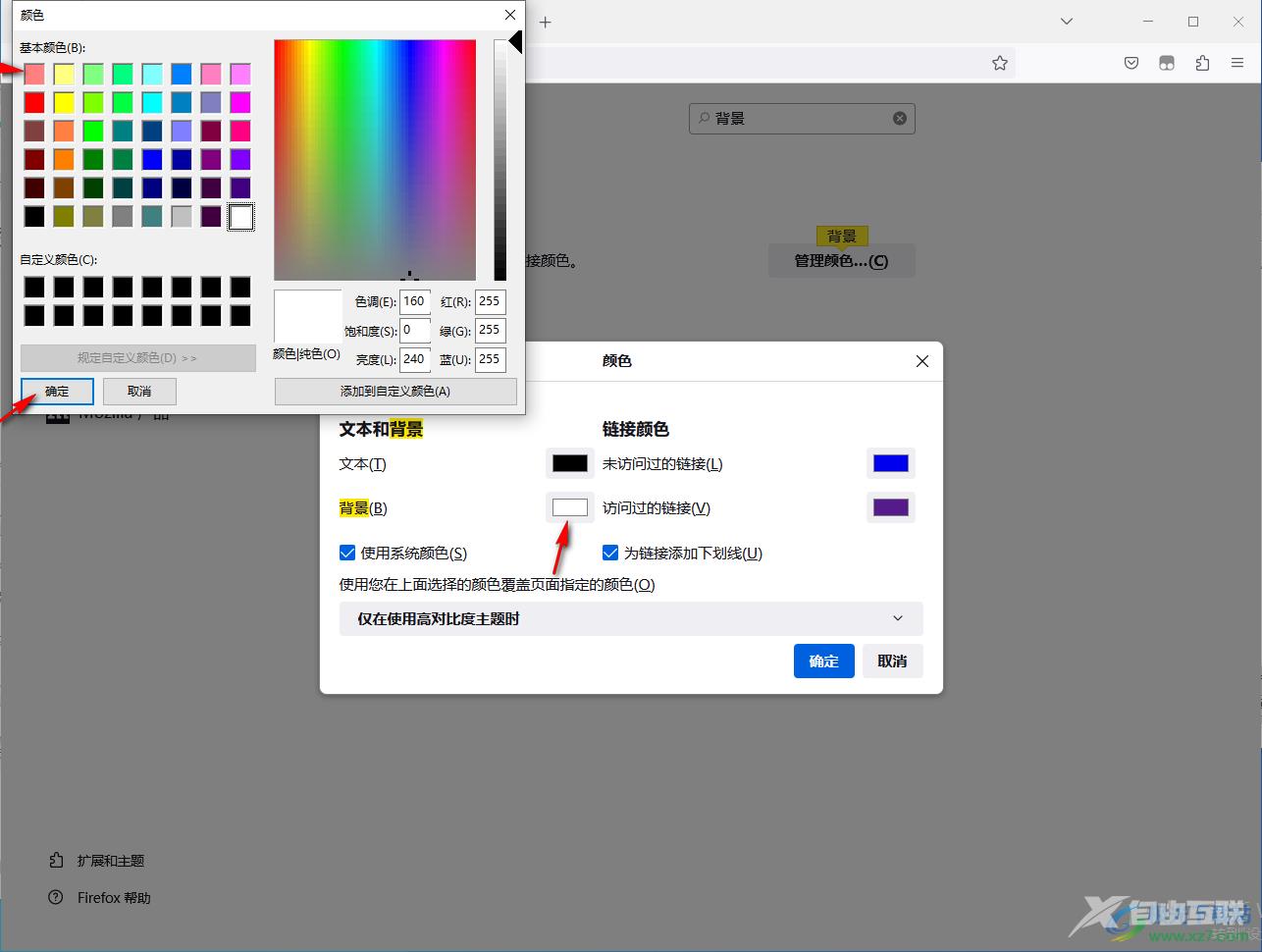
Task: Click the 颜色|纯色 preview box
Action: coord(307,316)
